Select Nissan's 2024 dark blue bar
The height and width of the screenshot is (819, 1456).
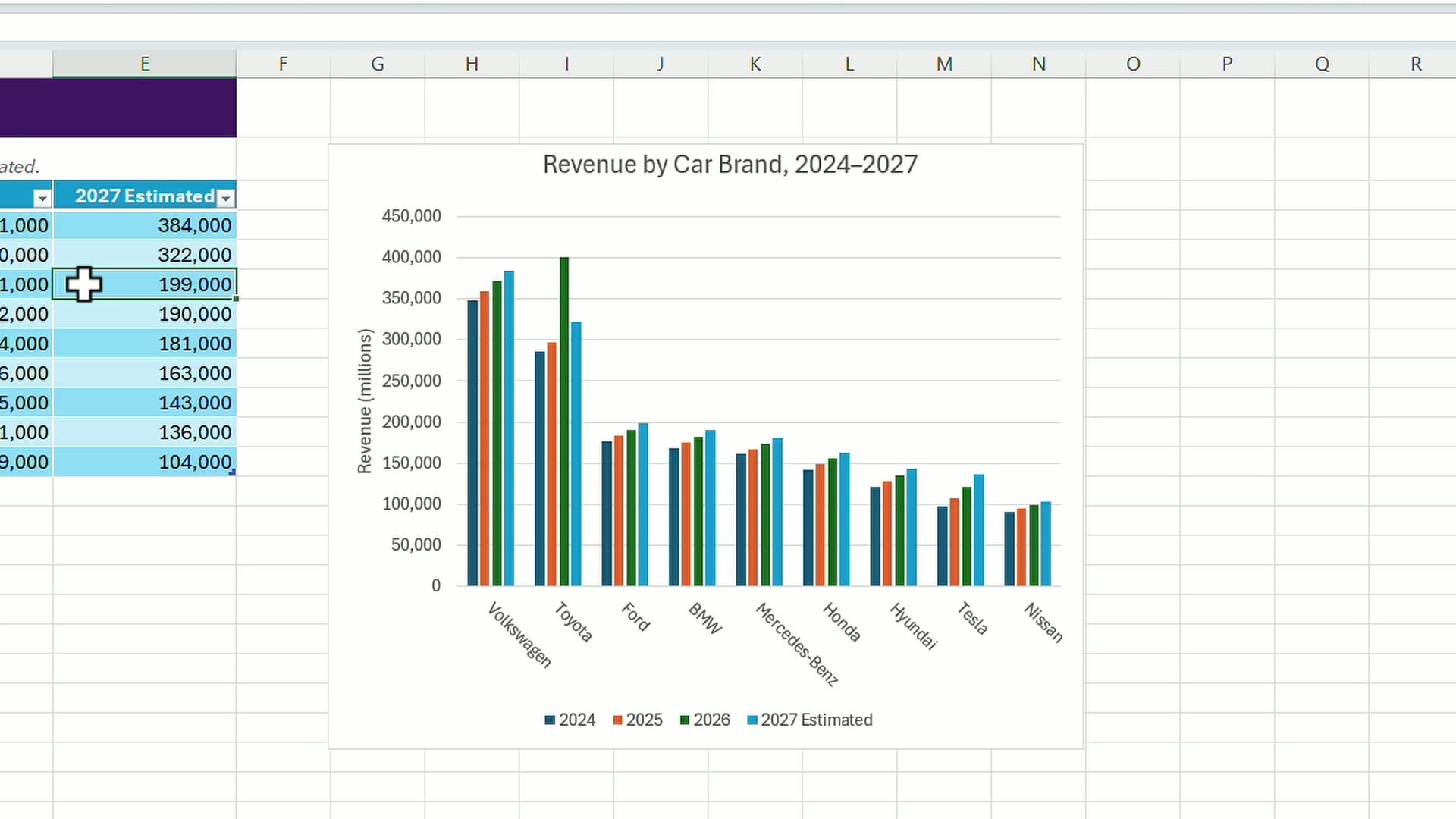click(1009, 549)
